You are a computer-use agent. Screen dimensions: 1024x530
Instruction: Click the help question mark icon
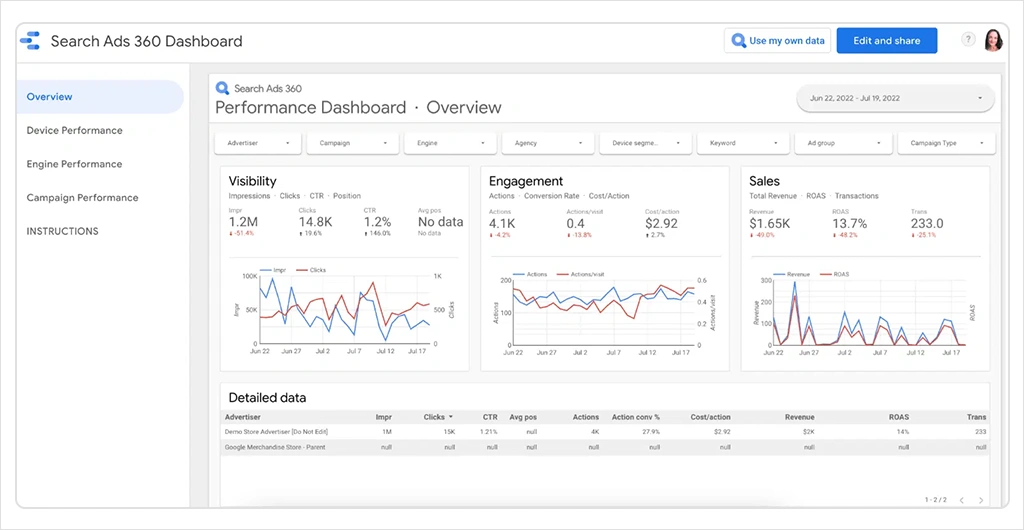(968, 40)
